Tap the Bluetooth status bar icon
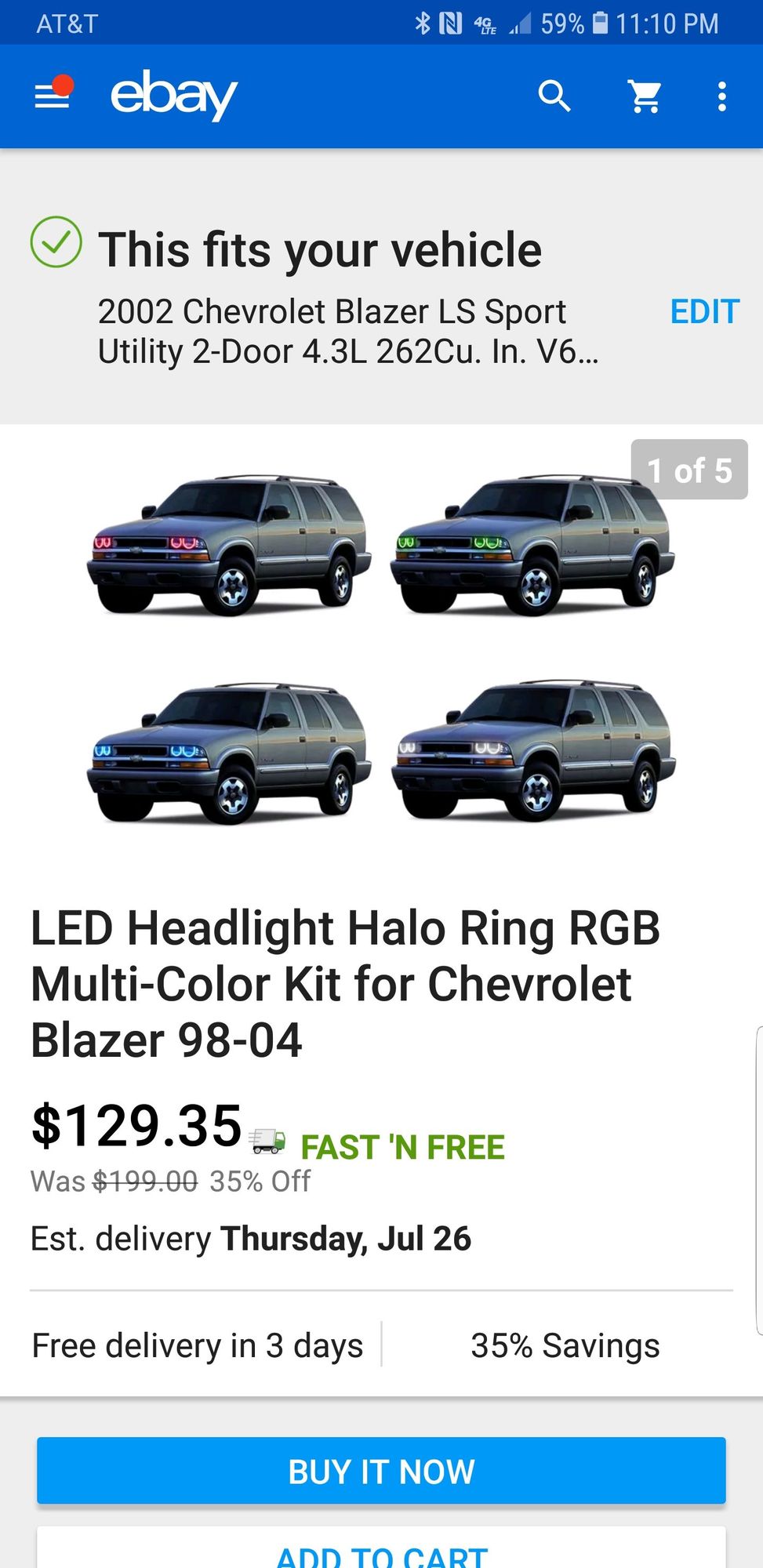The height and width of the screenshot is (1568, 763). pos(423,24)
